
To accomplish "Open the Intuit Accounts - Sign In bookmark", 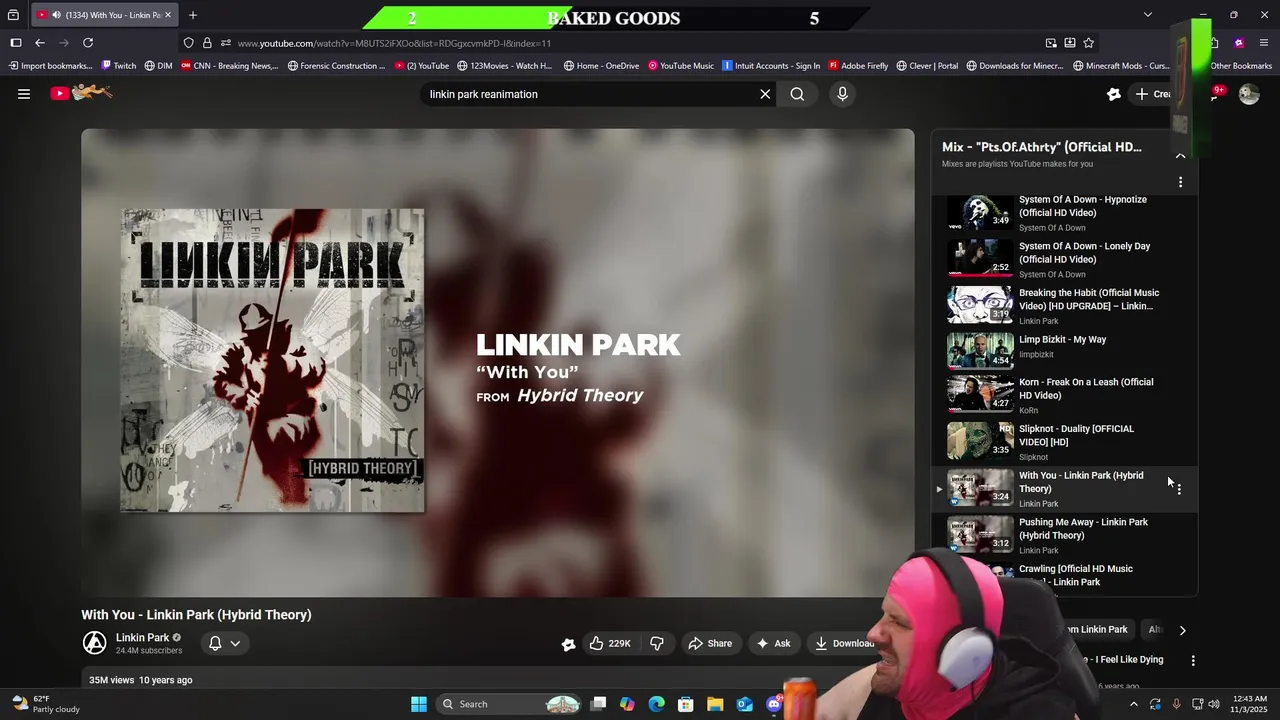I will [x=771, y=66].
